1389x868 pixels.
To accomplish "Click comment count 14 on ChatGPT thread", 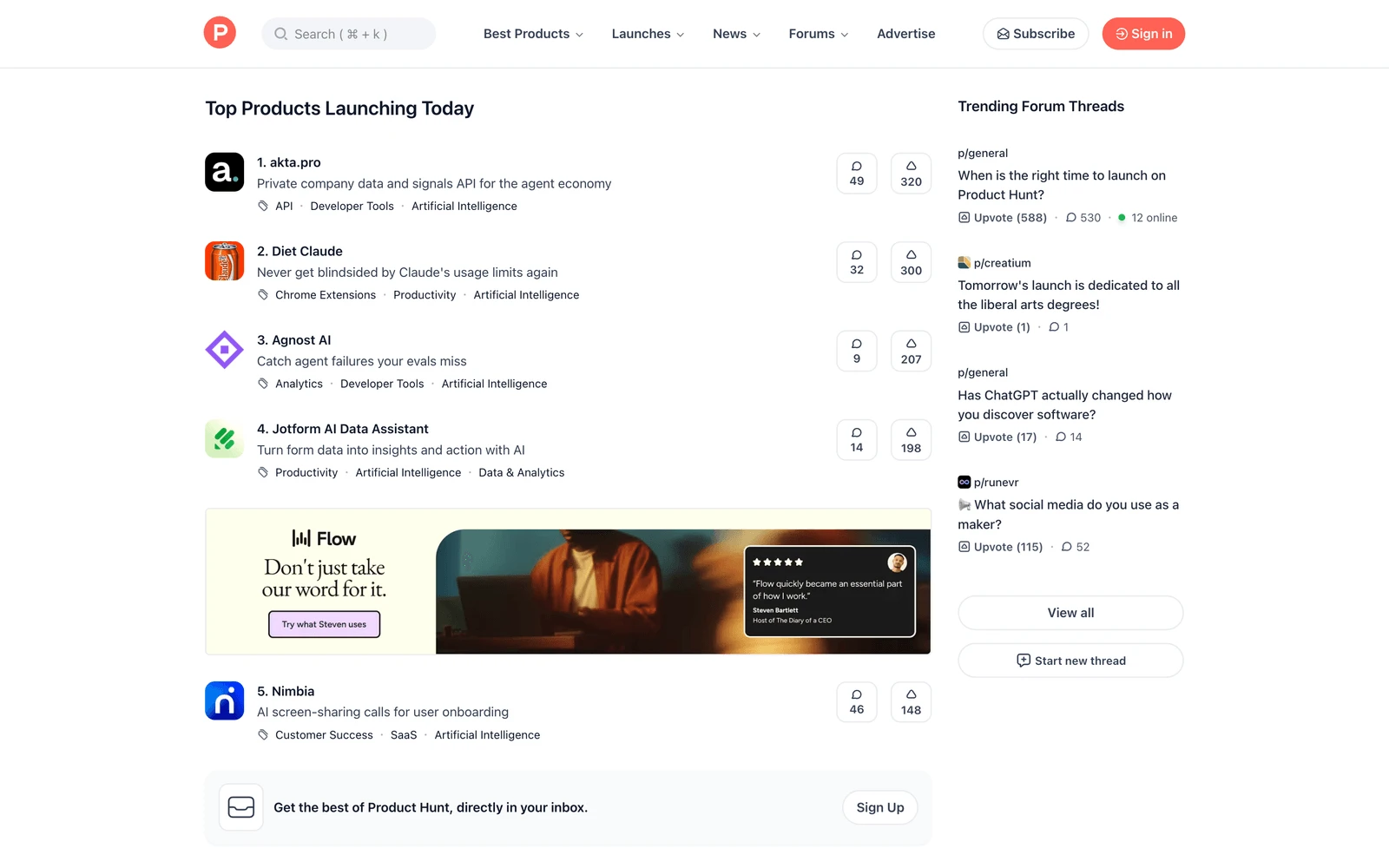I will pos(1069,437).
